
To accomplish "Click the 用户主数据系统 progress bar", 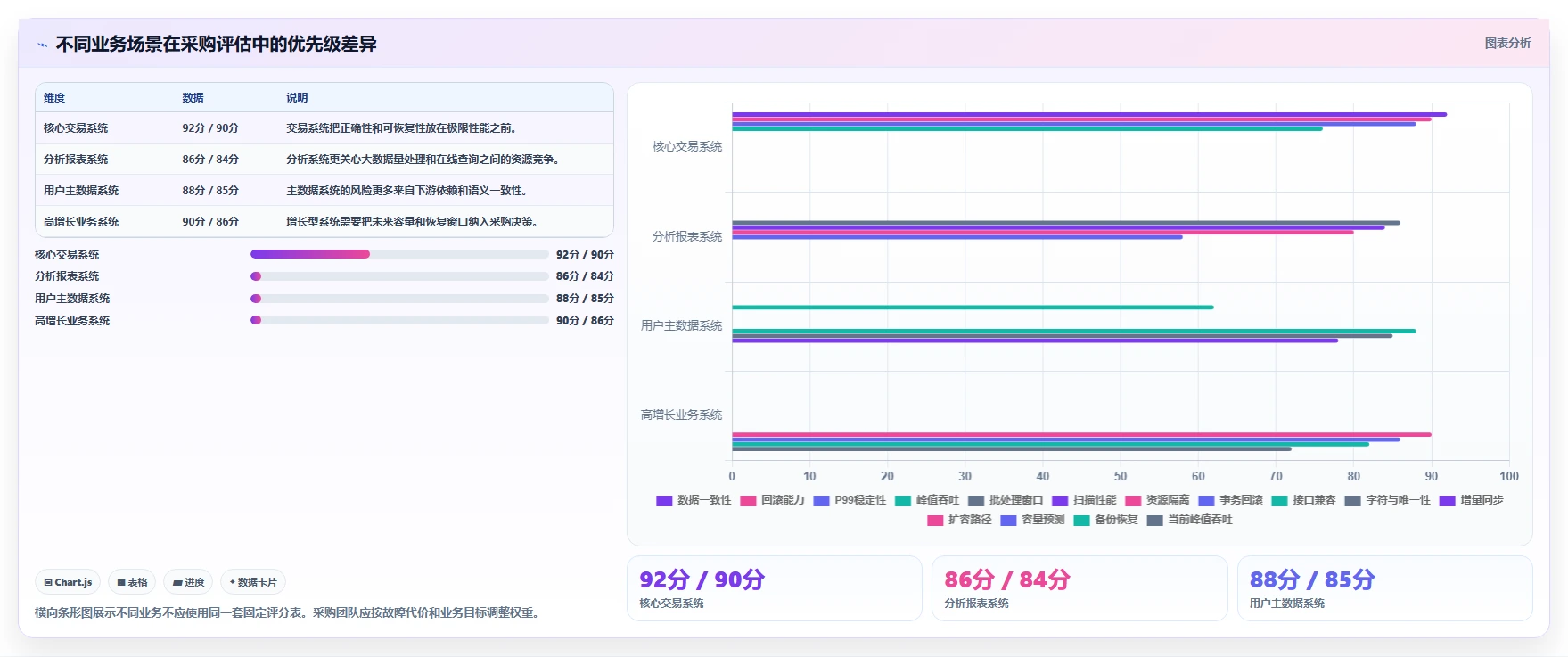I will tap(399, 299).
